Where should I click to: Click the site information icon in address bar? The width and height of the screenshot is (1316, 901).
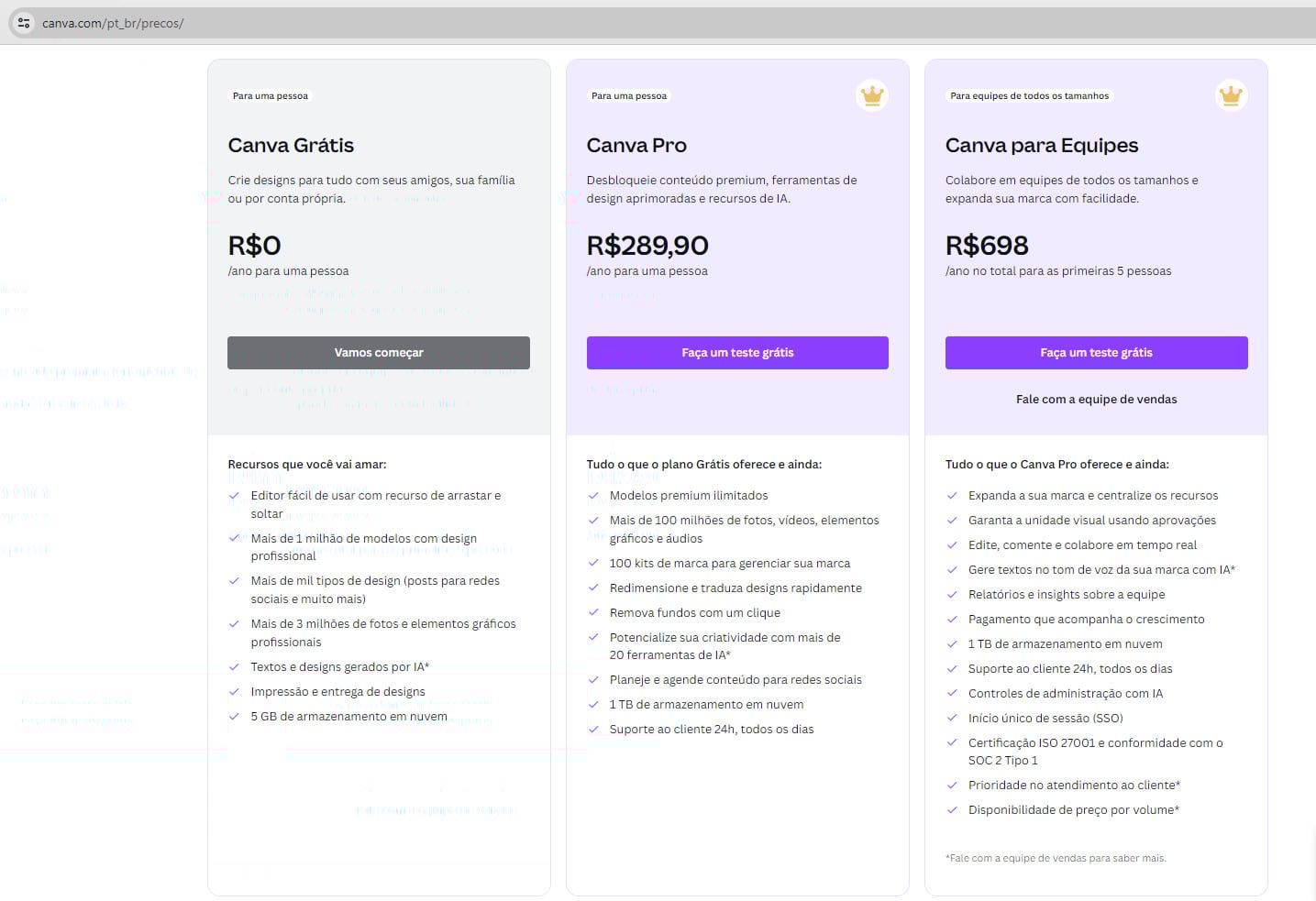click(24, 23)
